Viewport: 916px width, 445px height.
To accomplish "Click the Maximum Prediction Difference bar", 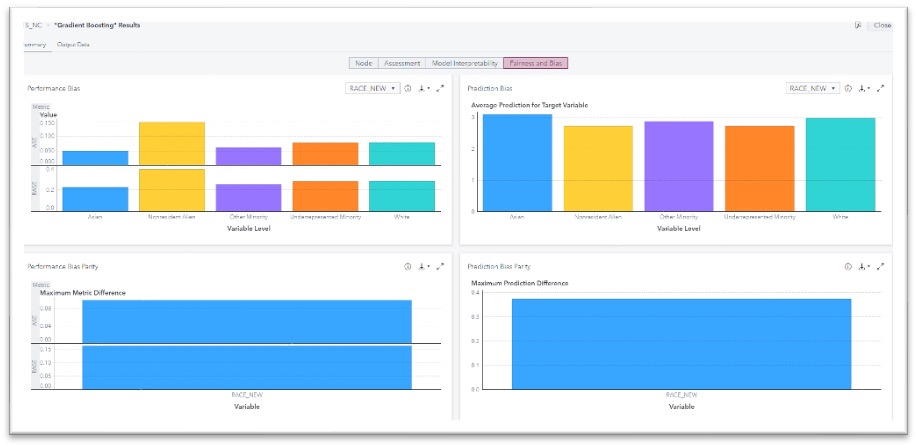I will click(x=681, y=344).
